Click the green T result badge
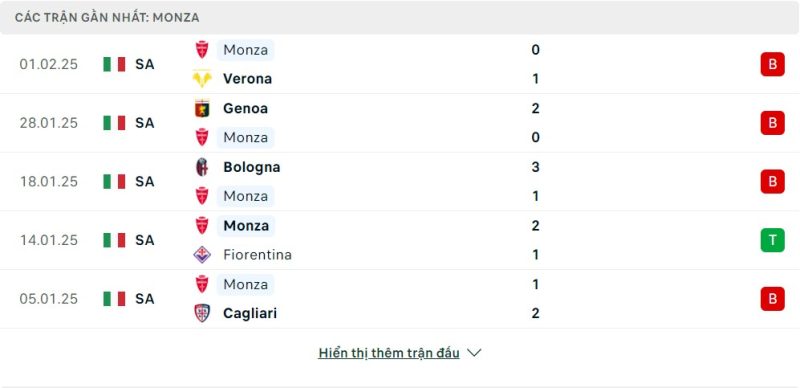This screenshot has width=800, height=388. coord(772,240)
